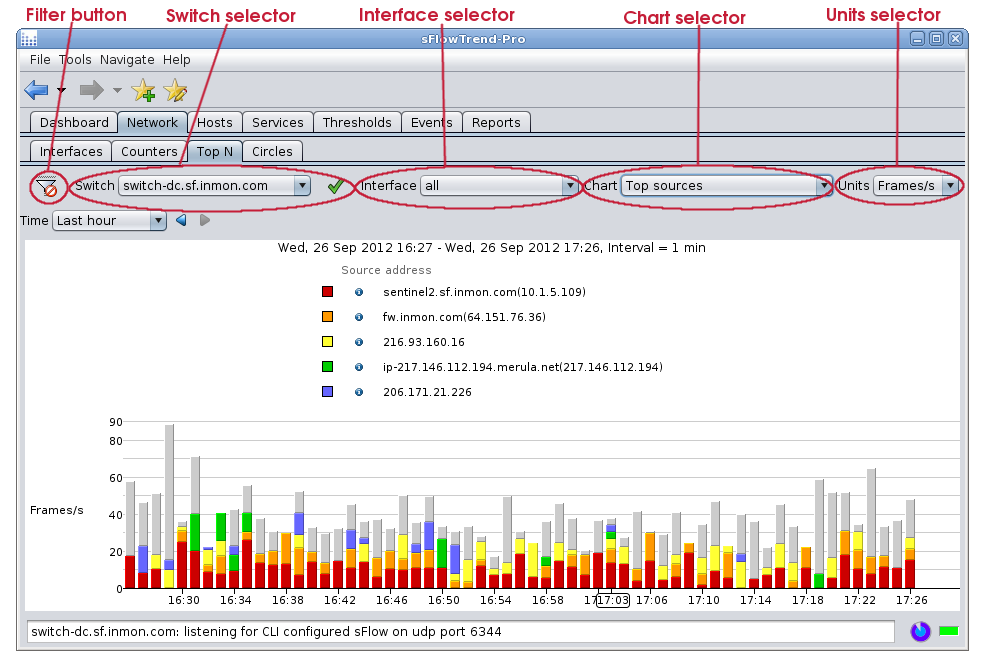Image resolution: width=993 pixels, height=655 pixels.
Task: Open the Chart selector showing Top sources
Action: [x=726, y=186]
